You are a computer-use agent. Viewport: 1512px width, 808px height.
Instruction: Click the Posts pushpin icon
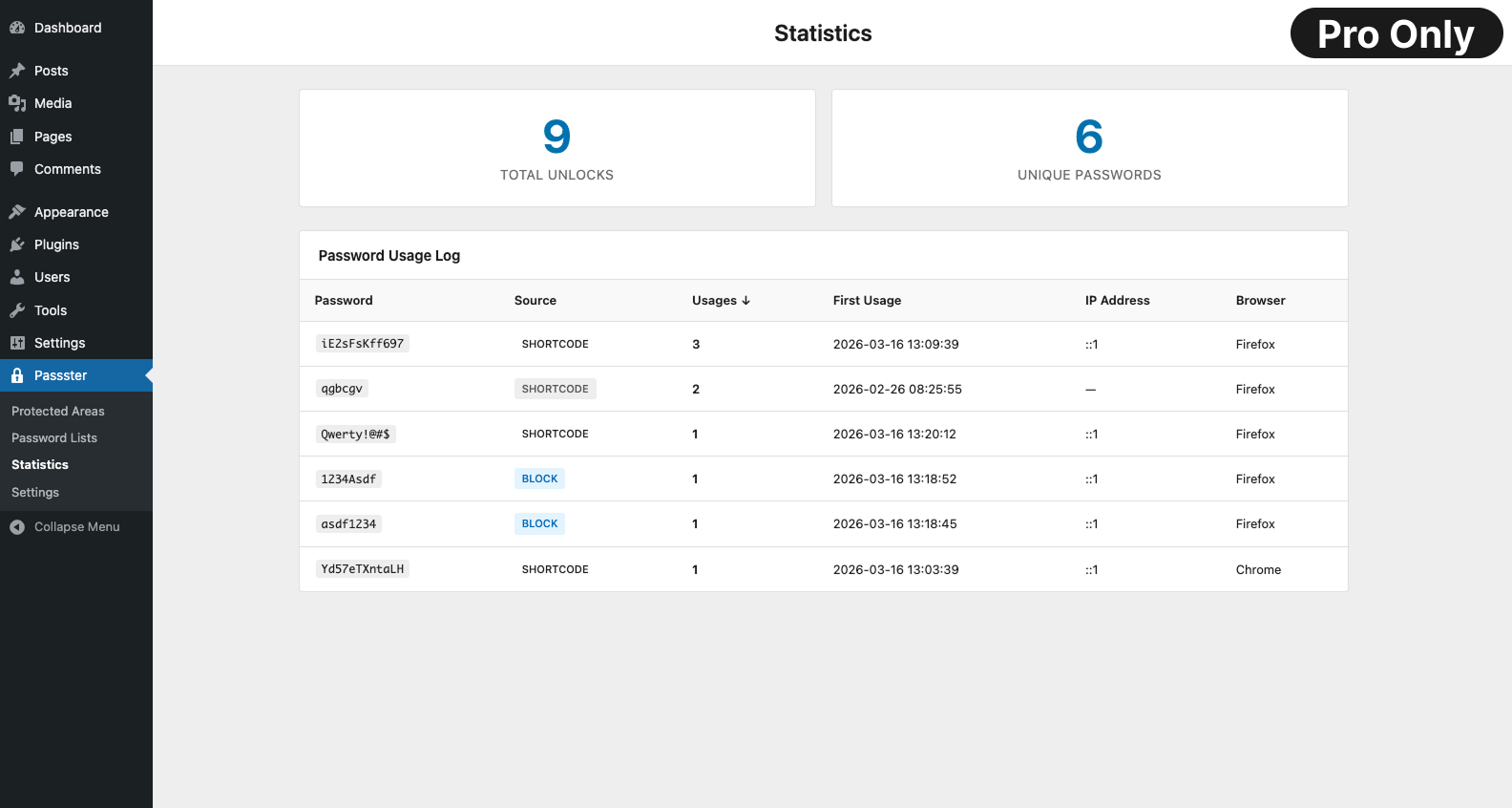coord(17,71)
